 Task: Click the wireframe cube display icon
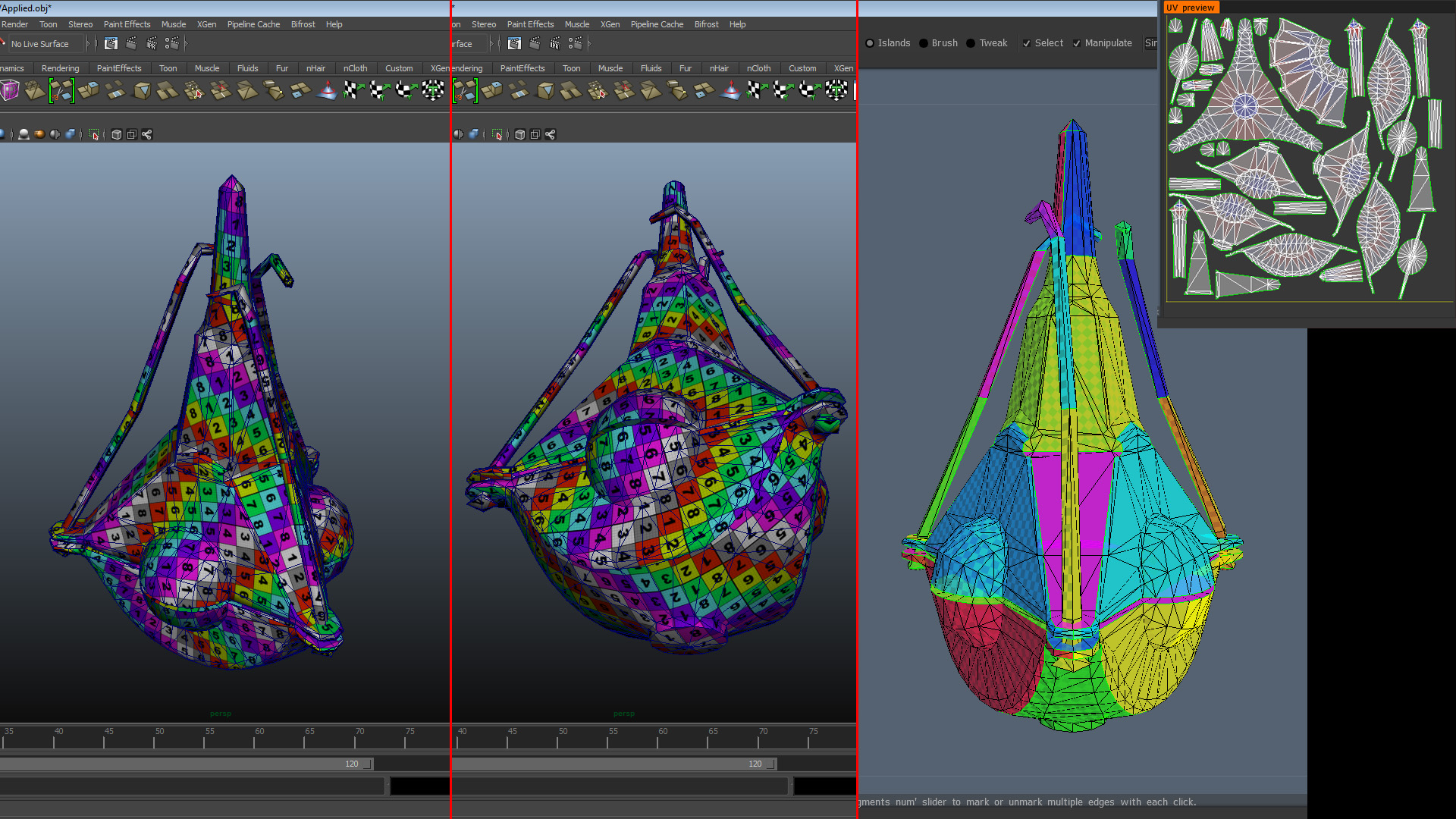(117, 135)
